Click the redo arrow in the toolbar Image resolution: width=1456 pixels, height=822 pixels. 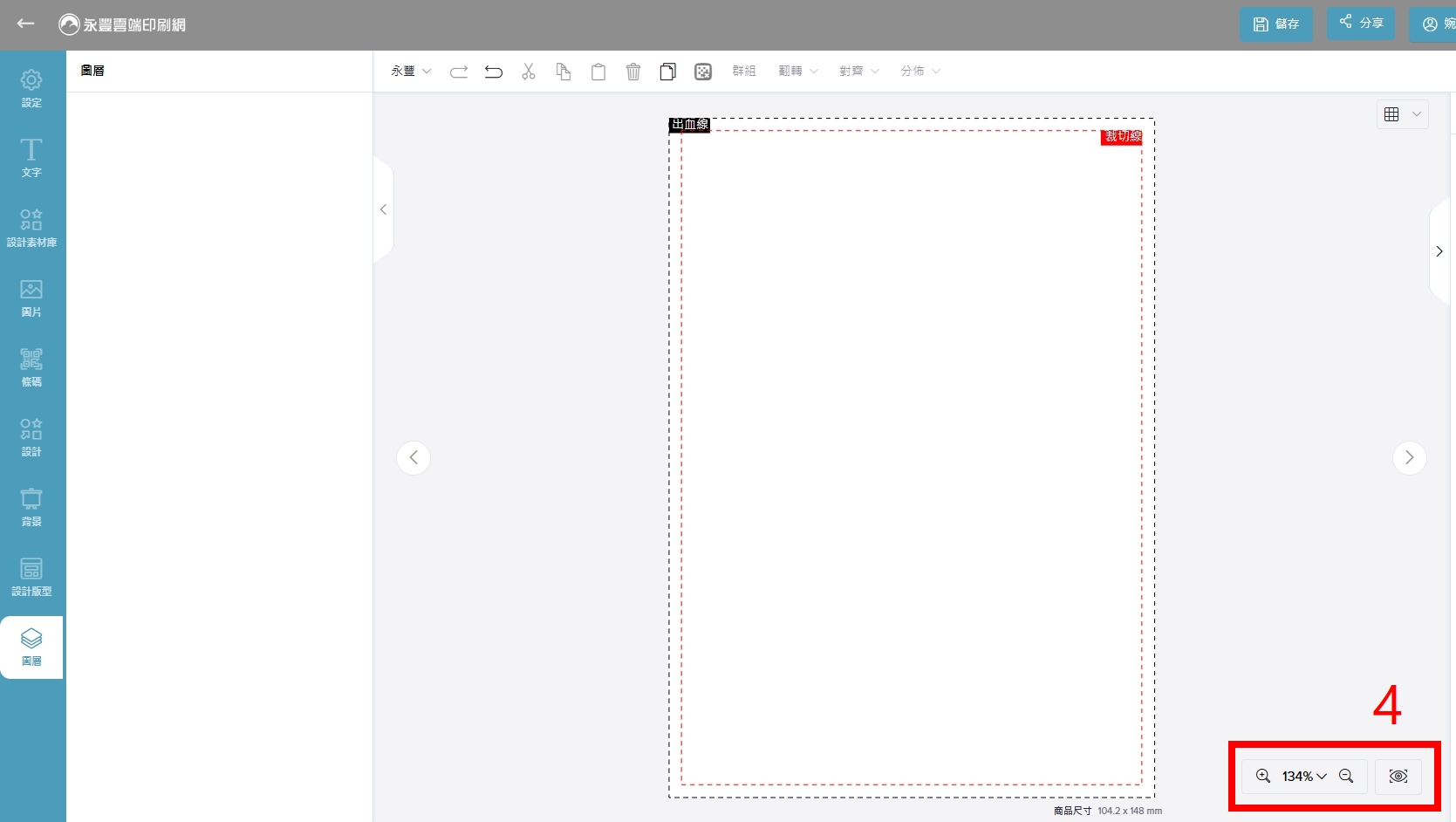459,72
